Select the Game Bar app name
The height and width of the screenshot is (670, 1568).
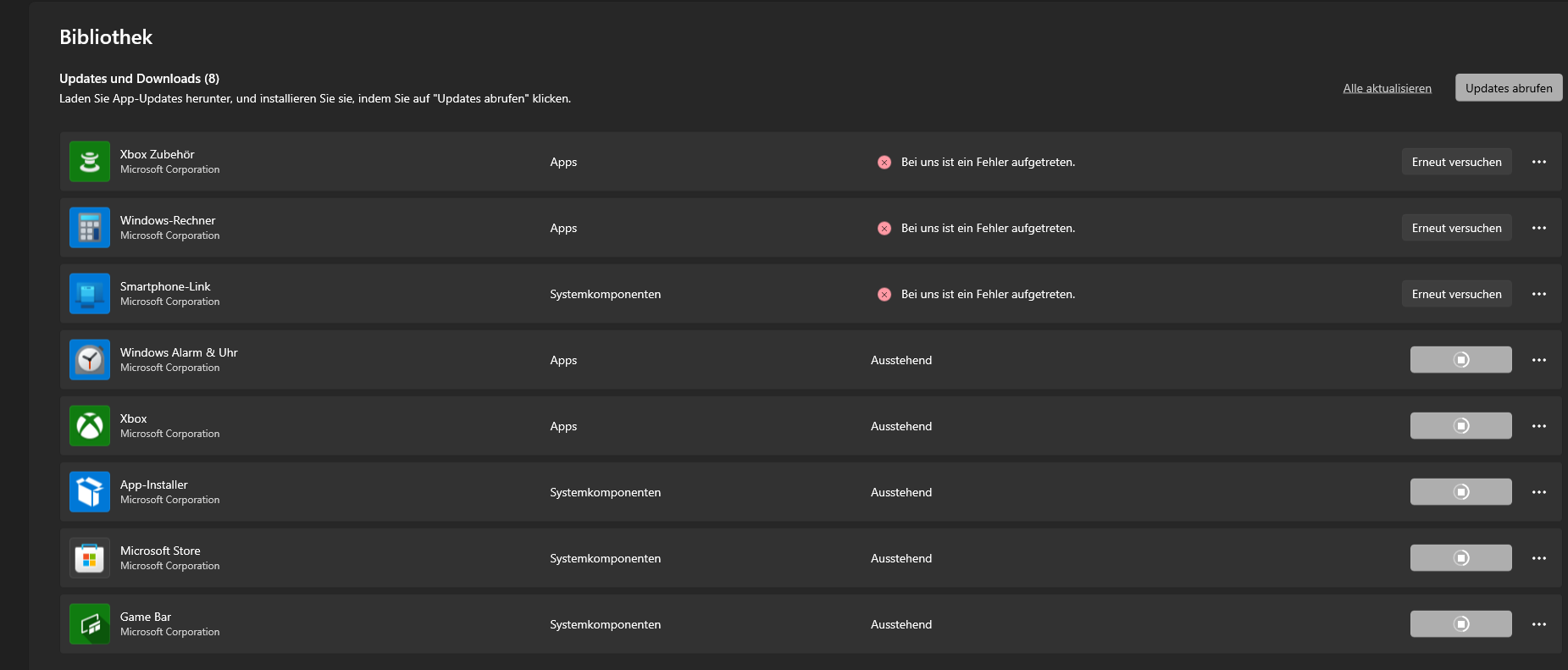point(146,617)
